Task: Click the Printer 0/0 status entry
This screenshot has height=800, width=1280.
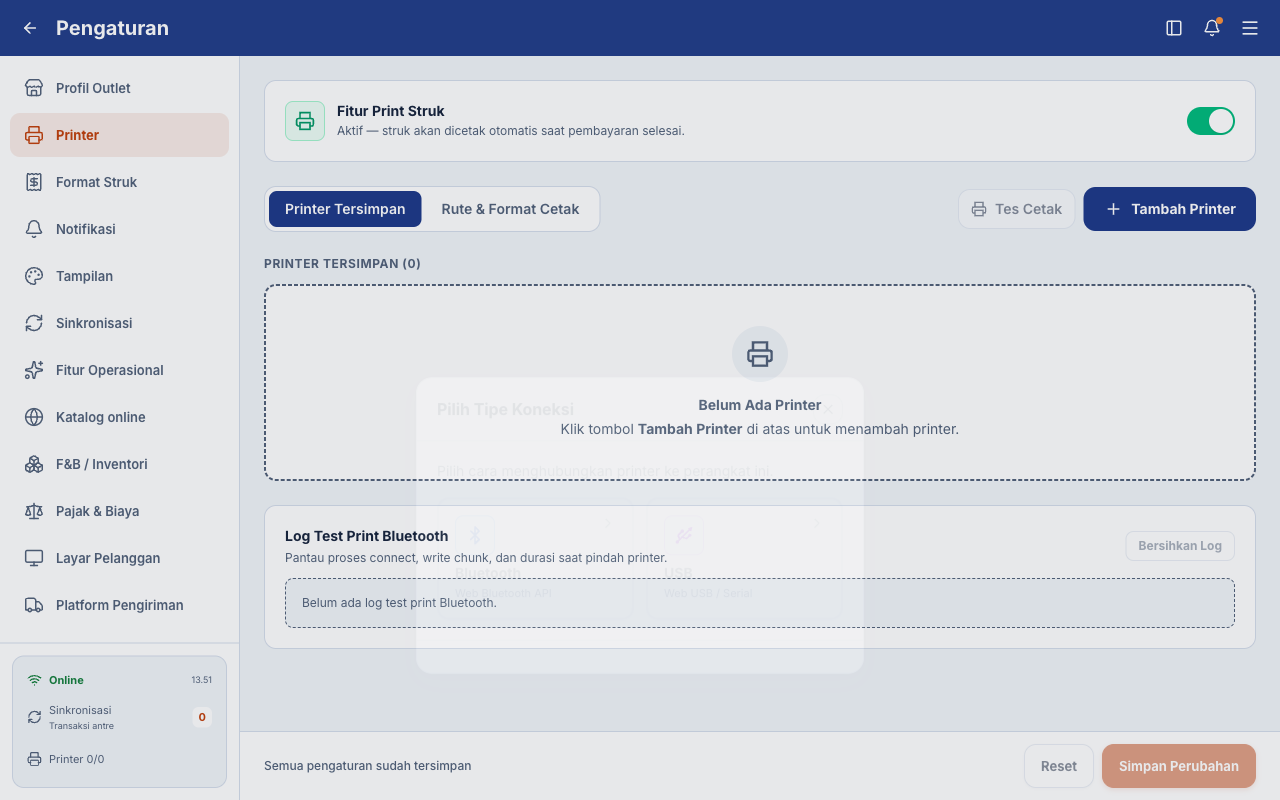Action: click(x=66, y=759)
